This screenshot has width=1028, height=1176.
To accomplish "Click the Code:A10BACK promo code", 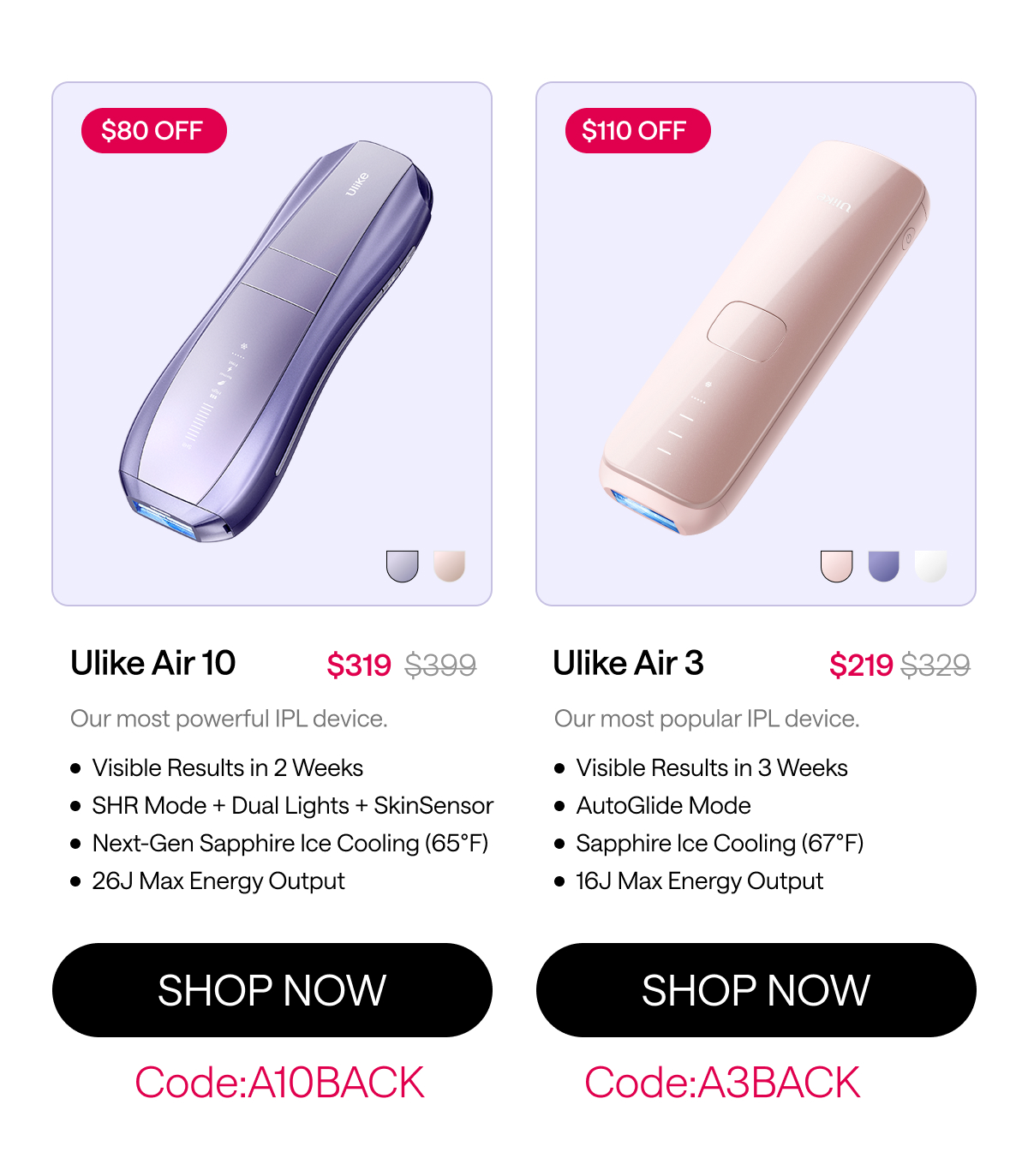I will (x=279, y=1083).
